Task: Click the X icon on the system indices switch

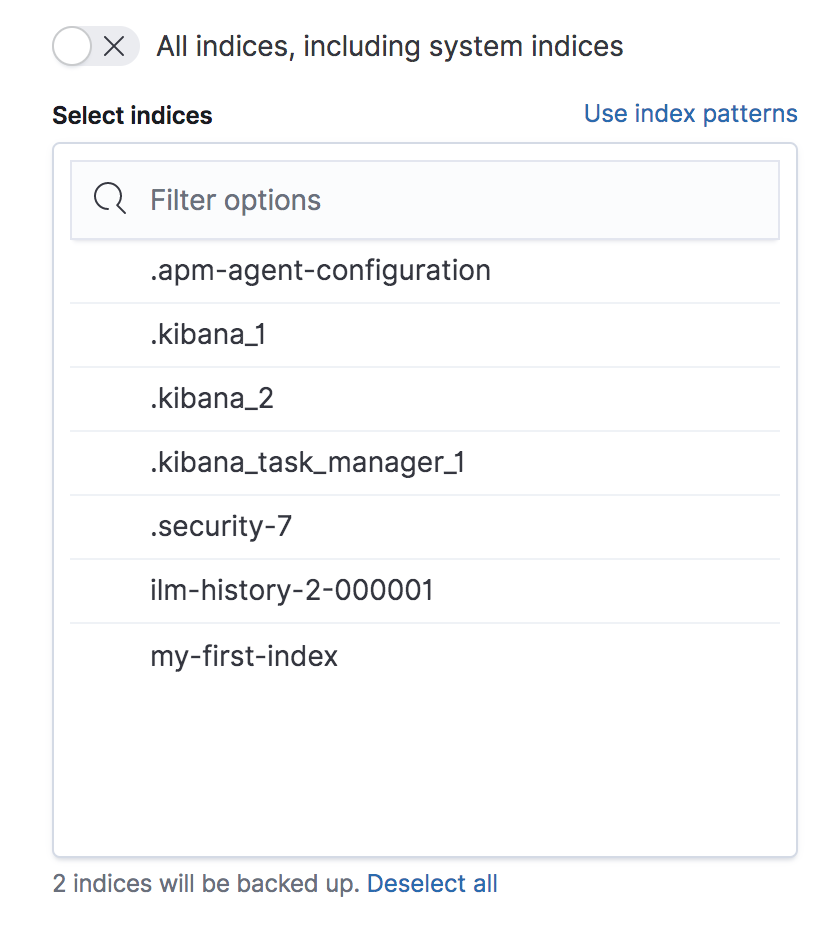Action: point(115,46)
